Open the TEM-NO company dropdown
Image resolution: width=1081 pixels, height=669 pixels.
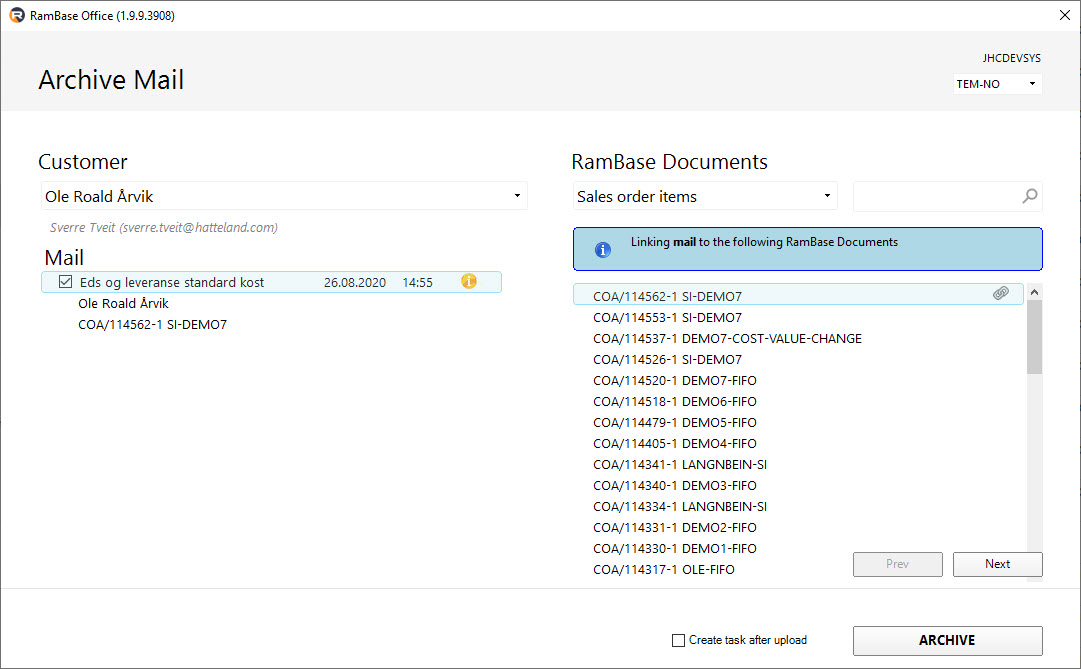point(997,83)
